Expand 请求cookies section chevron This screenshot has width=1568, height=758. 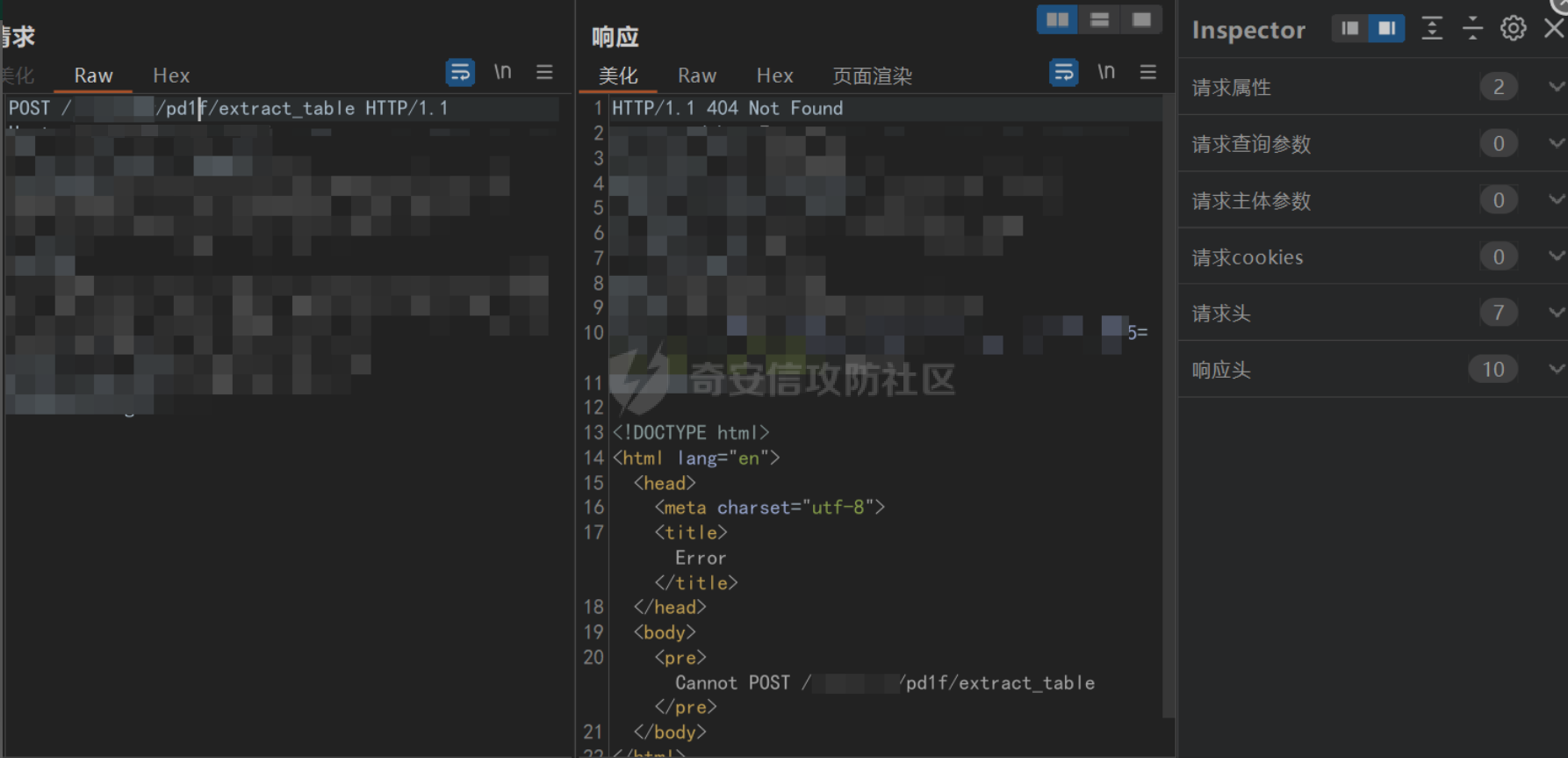pos(1556,256)
